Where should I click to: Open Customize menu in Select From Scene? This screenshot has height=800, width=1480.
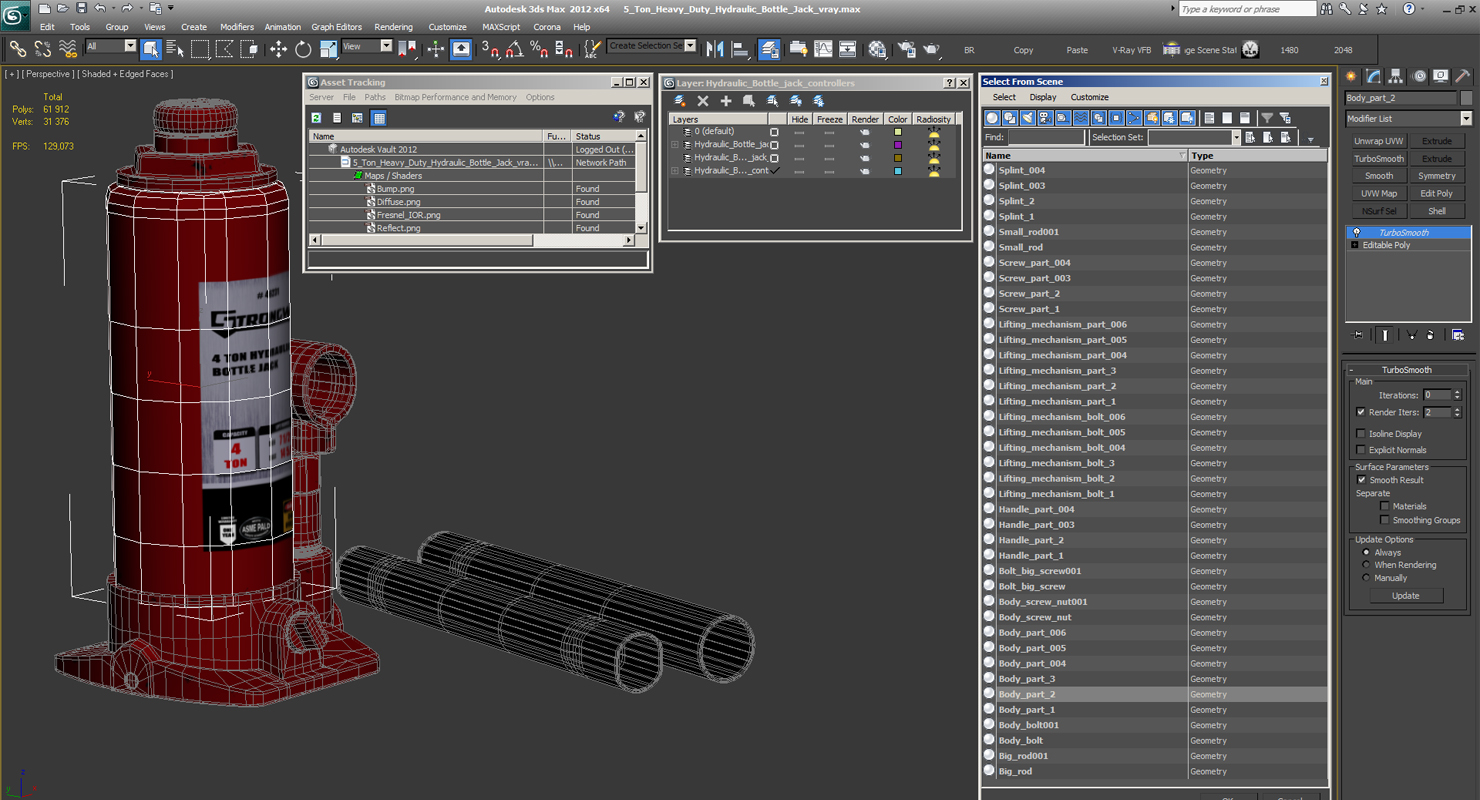[1089, 97]
